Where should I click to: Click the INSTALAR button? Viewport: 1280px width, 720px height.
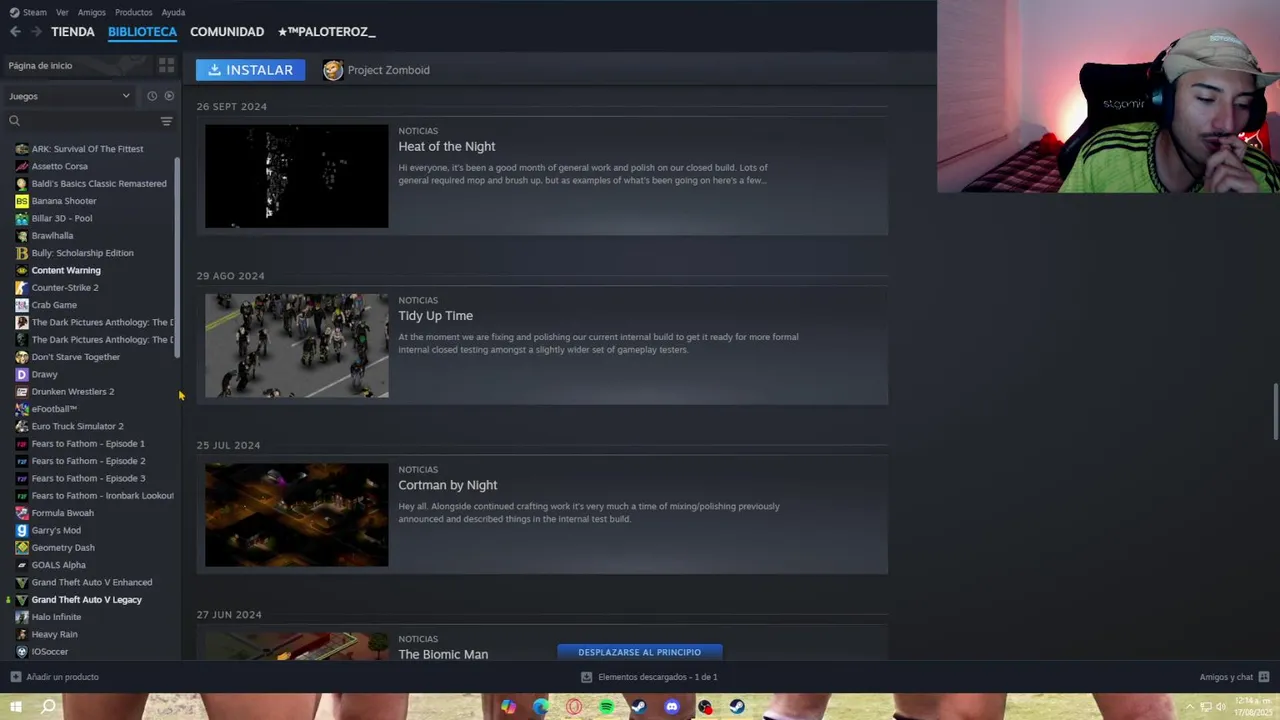(250, 70)
